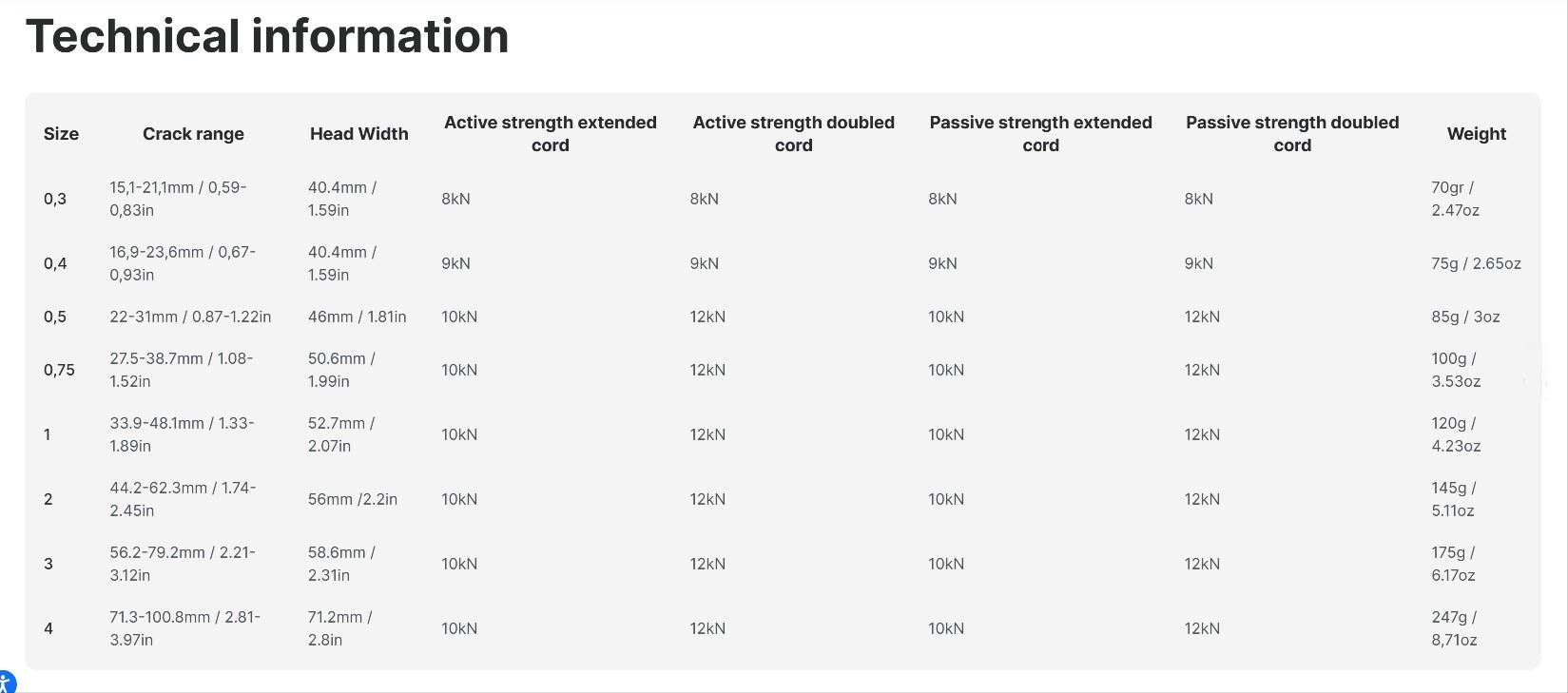The width and height of the screenshot is (1568, 693).
Task: Click the Crack range column header
Action: point(193,134)
